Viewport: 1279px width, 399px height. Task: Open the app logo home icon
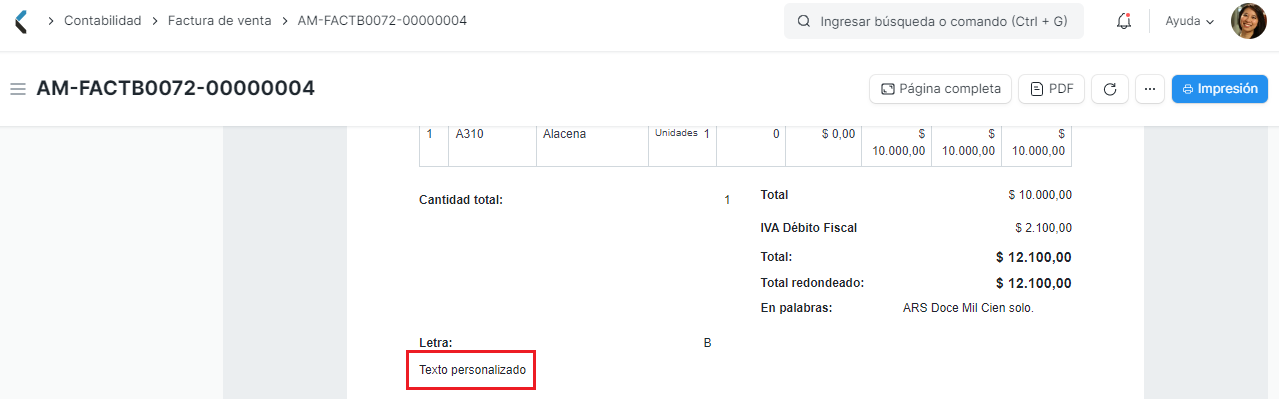tap(20, 21)
